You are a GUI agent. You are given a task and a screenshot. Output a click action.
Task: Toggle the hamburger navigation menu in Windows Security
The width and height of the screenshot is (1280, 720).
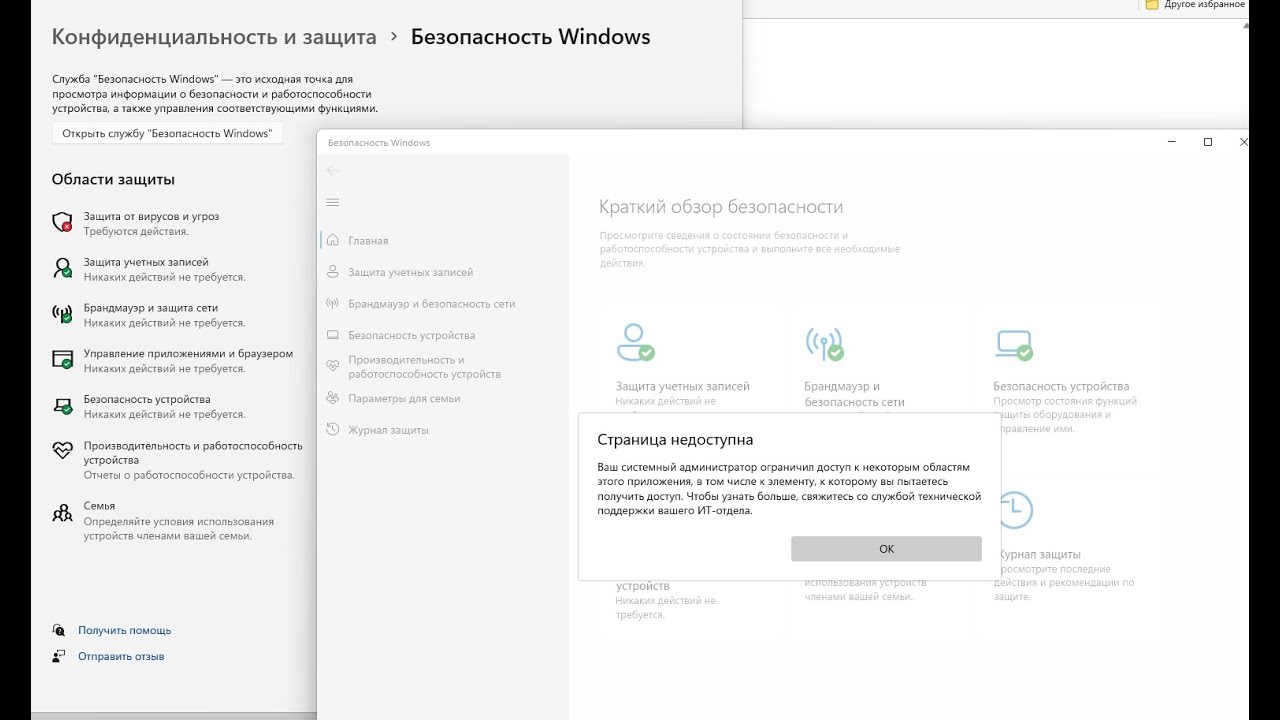point(333,202)
